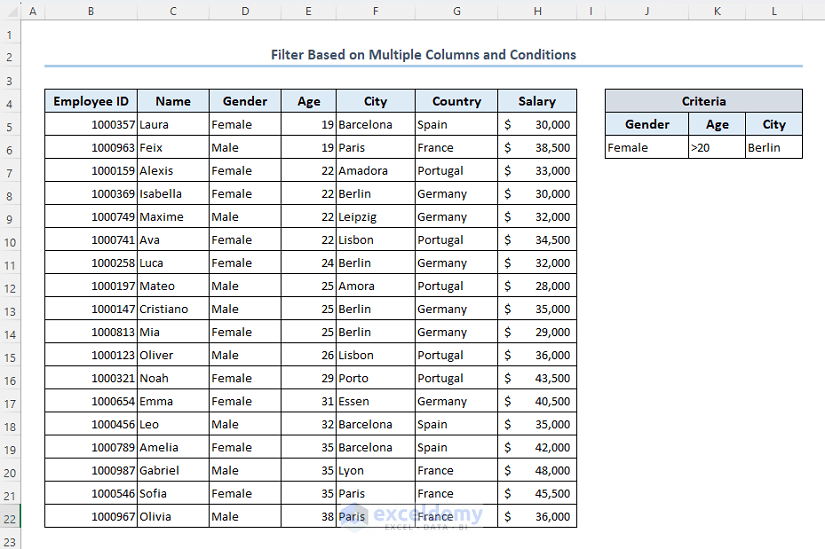The width and height of the screenshot is (825, 549).
Task: Click the 'Gender' header in the employee table
Action: pos(245,102)
